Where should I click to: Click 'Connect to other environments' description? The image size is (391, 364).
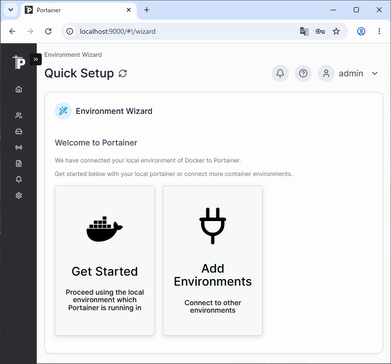213,307
